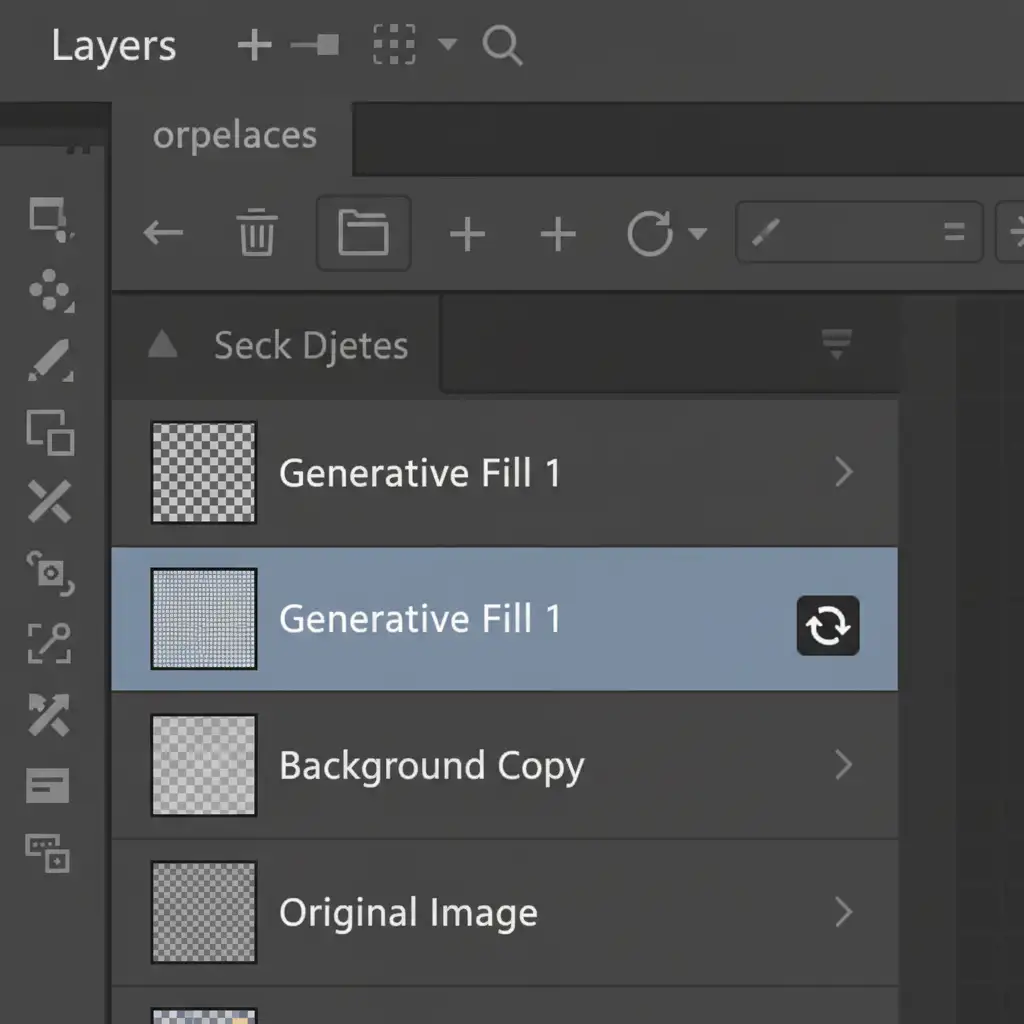The image size is (1024, 1024).
Task: Click the plus icon in Layers header
Action: click(x=254, y=46)
